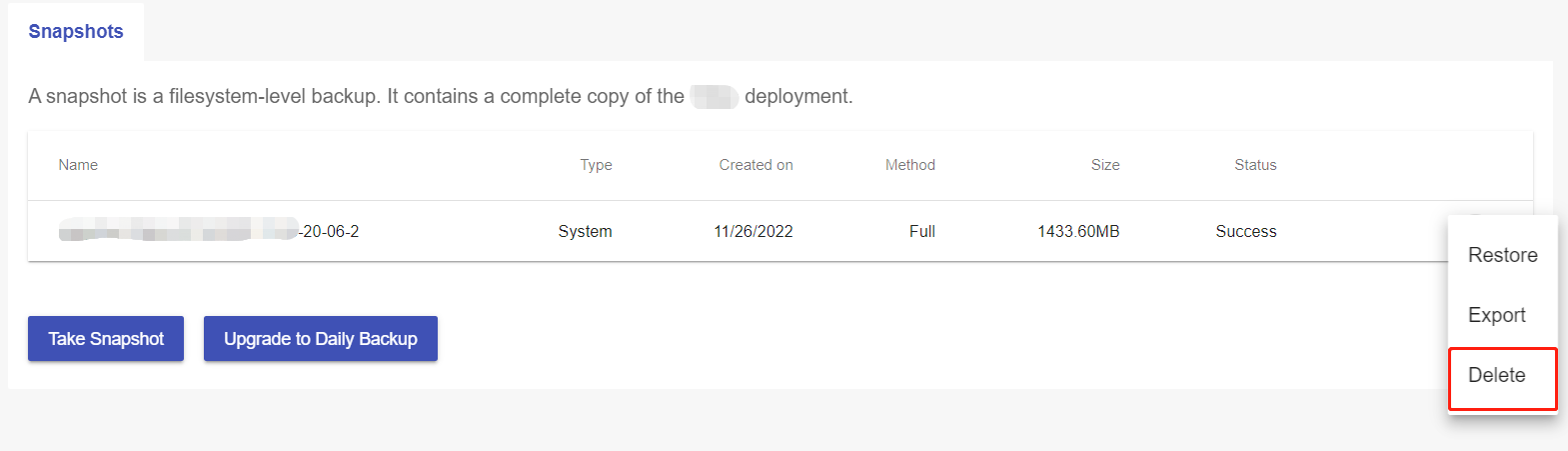1568x451 pixels.
Task: Click the 1433.60MB size value
Action: 1077,231
